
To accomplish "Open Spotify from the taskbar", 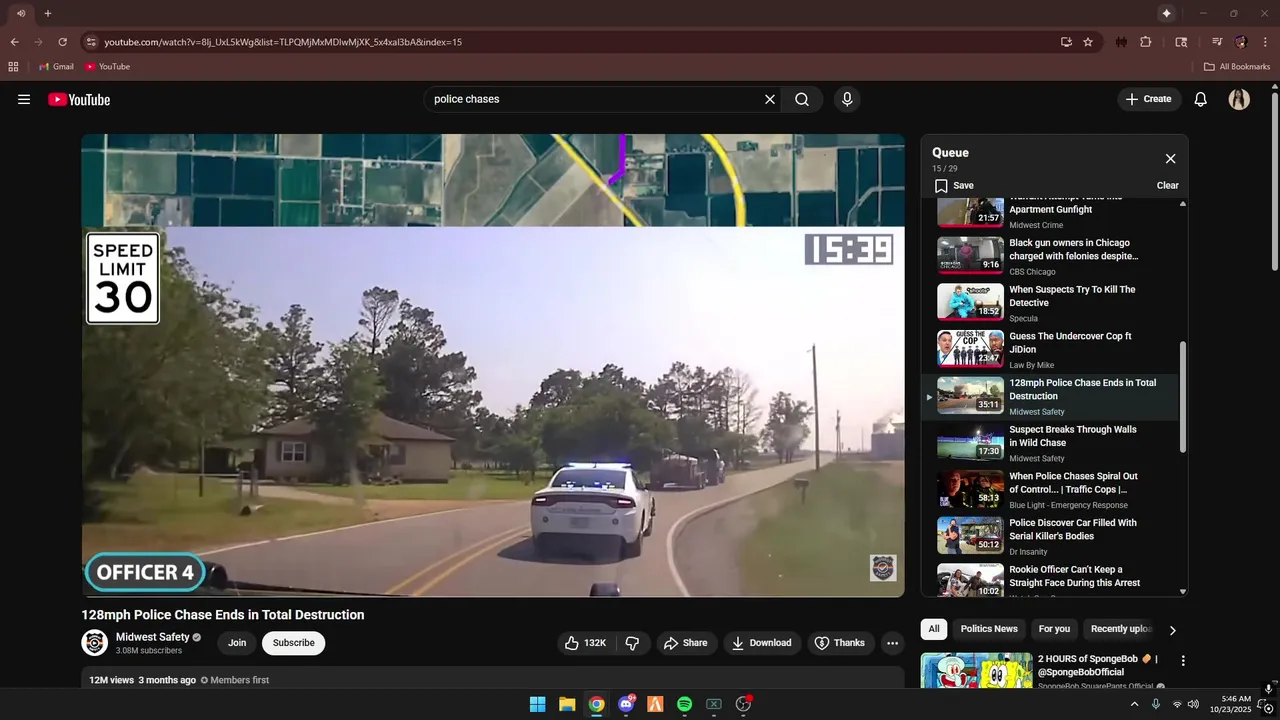I will point(684,704).
